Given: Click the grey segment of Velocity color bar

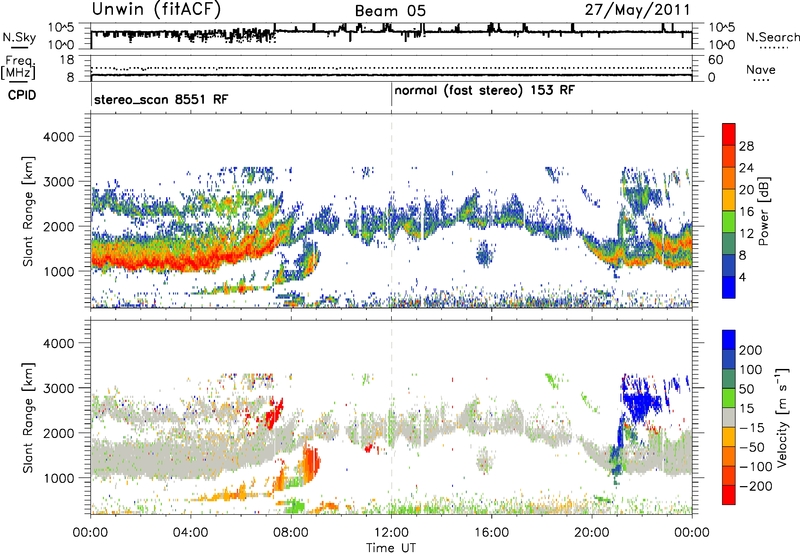Looking at the screenshot, I should tap(729, 418).
